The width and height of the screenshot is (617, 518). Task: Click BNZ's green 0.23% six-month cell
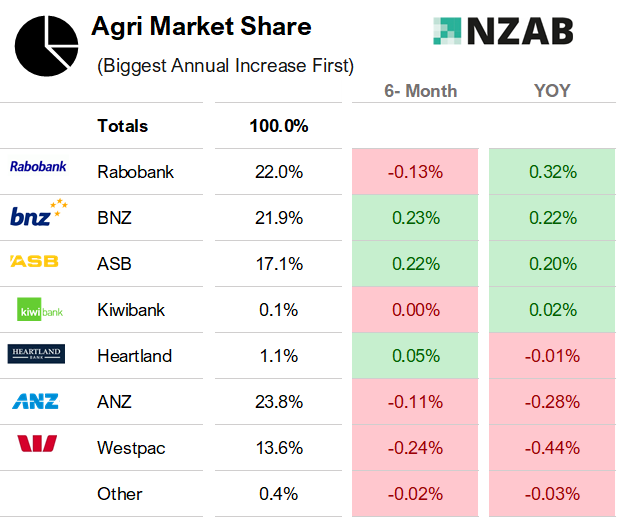[x=415, y=218]
